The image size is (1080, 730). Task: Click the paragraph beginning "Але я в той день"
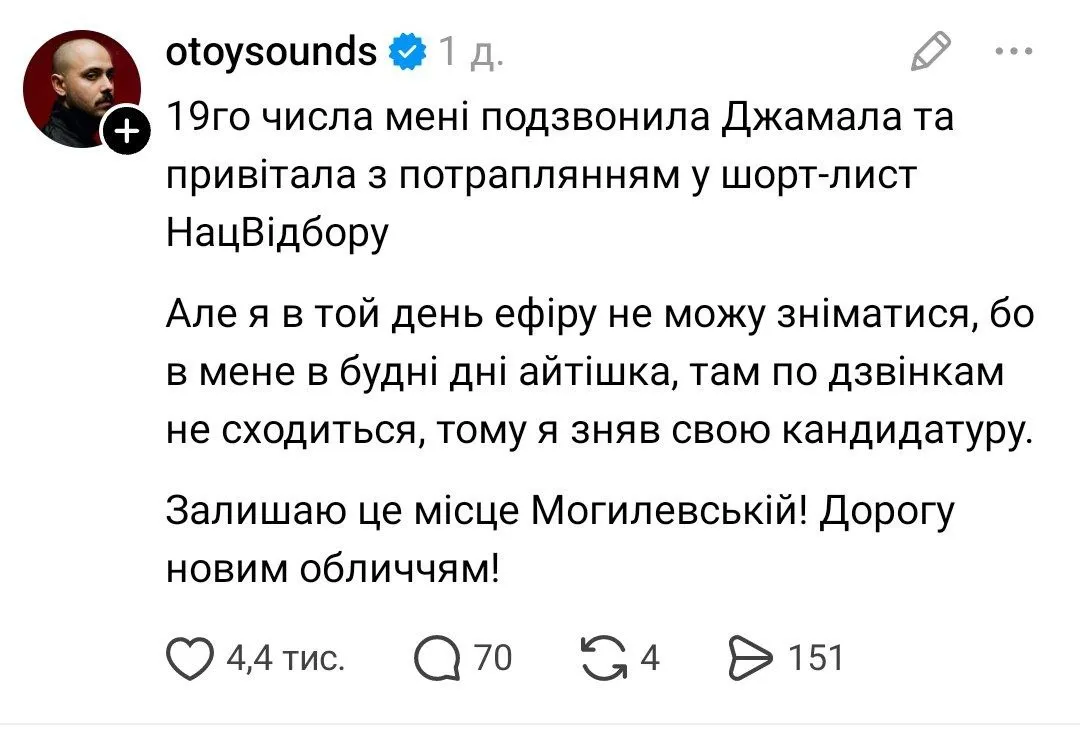tap(600, 373)
